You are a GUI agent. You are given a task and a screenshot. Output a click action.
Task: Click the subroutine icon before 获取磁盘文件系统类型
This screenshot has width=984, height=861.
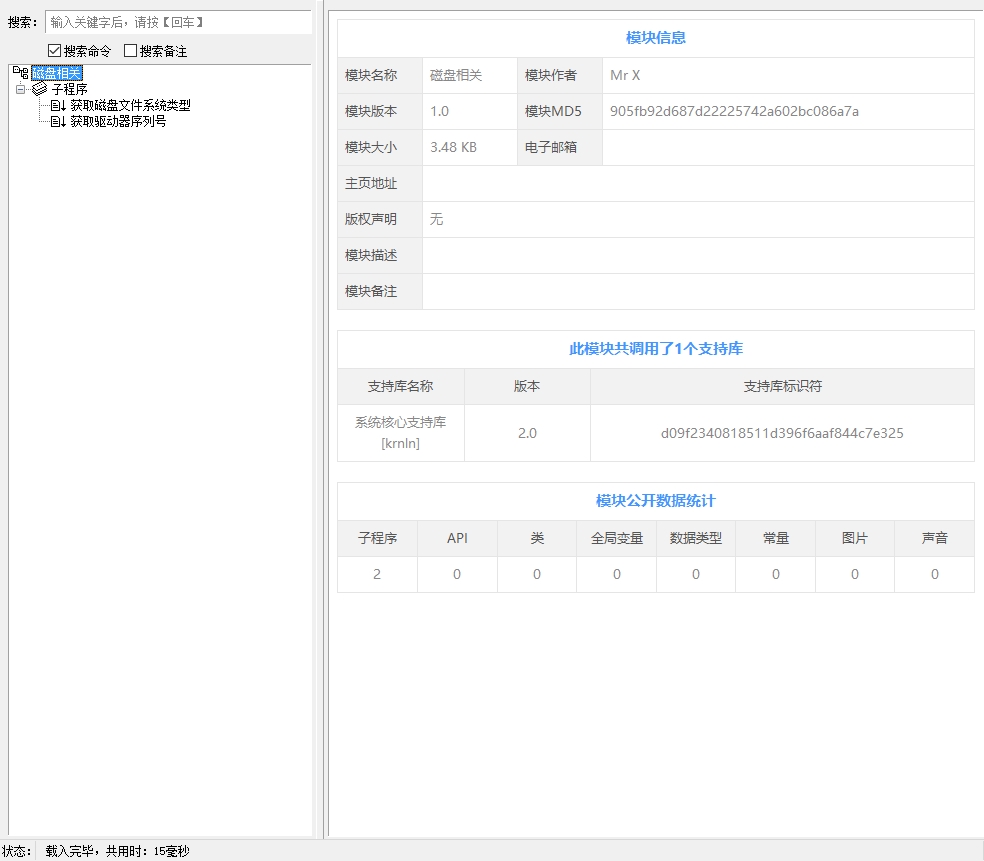(58, 105)
